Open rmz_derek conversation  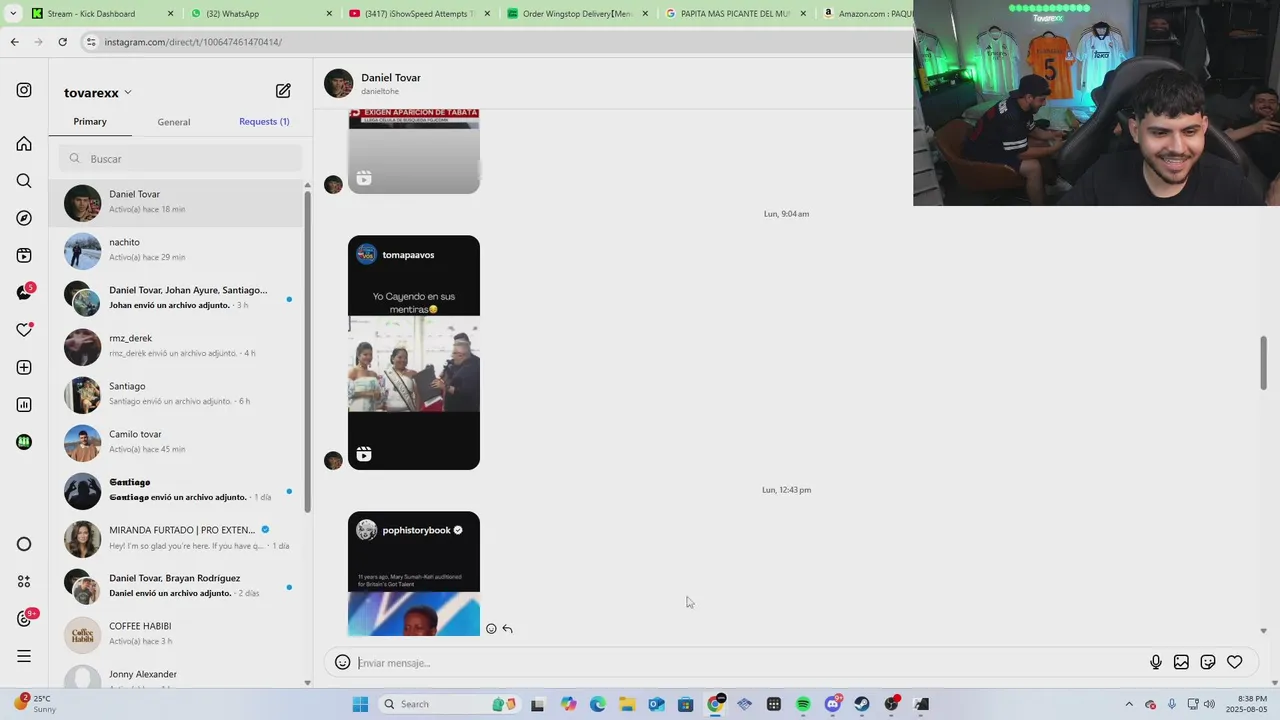click(178, 347)
